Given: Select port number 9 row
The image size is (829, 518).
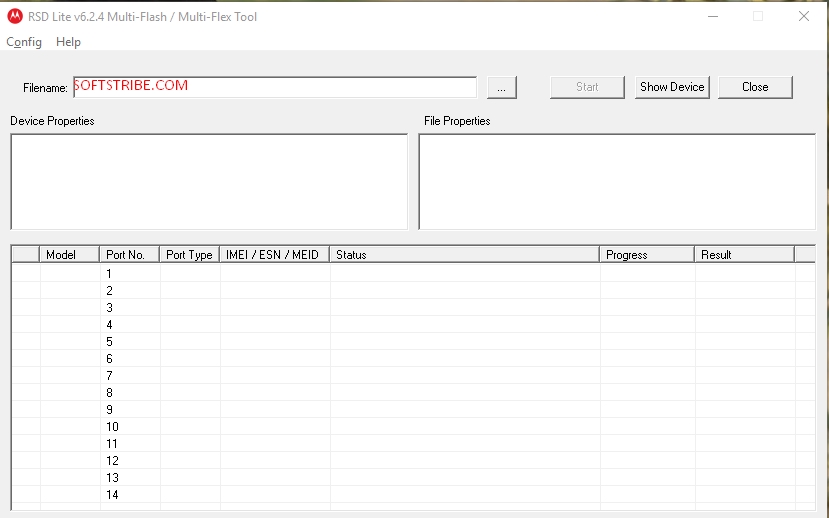Looking at the screenshot, I should [x=413, y=409].
